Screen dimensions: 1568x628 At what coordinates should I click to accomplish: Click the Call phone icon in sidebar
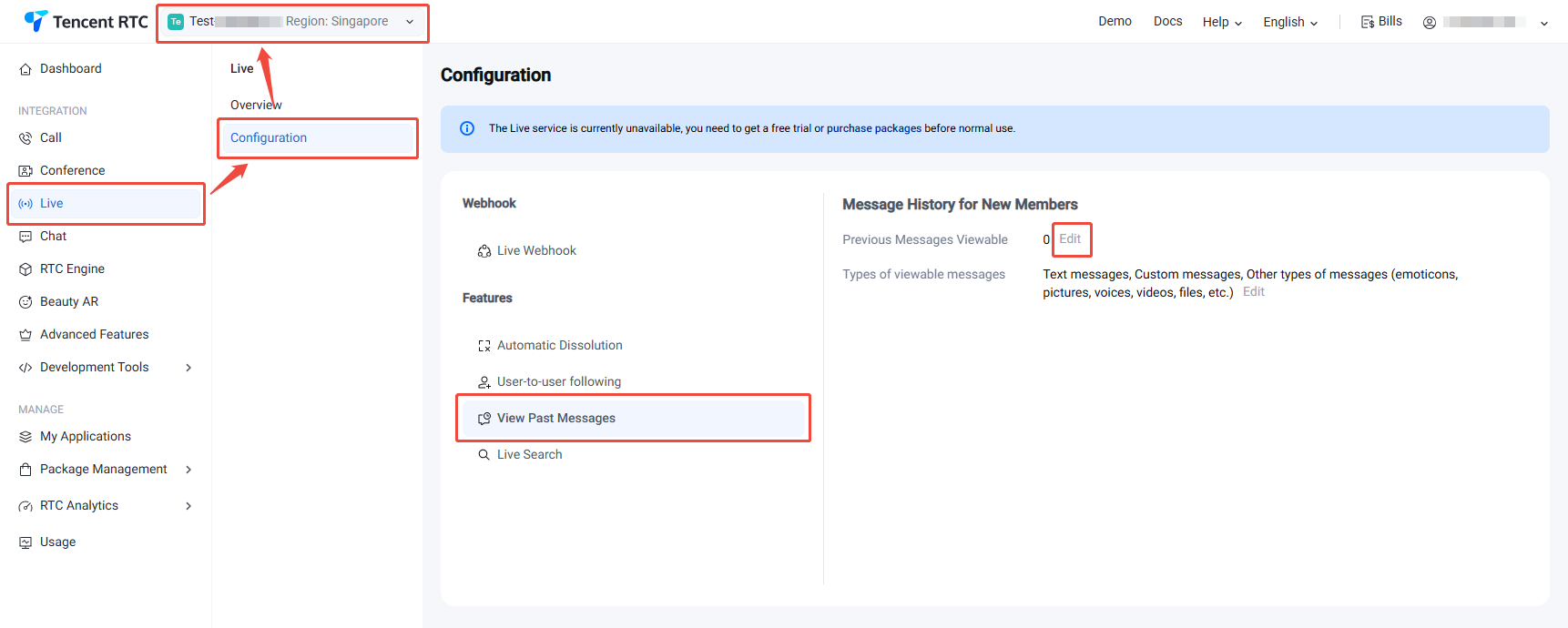point(25,138)
